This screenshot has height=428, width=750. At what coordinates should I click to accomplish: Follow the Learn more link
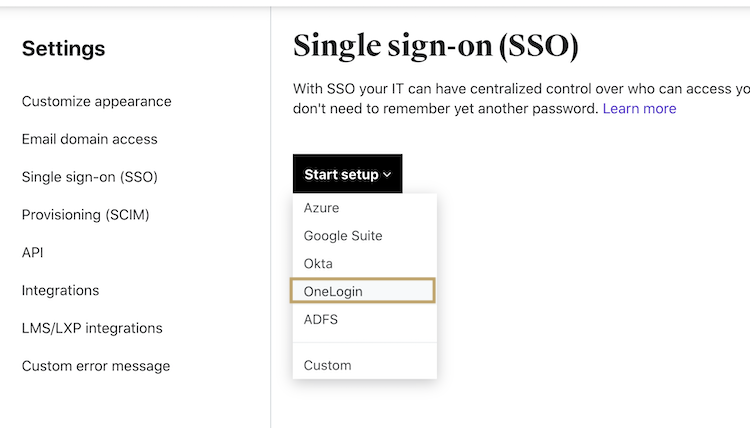(x=639, y=108)
